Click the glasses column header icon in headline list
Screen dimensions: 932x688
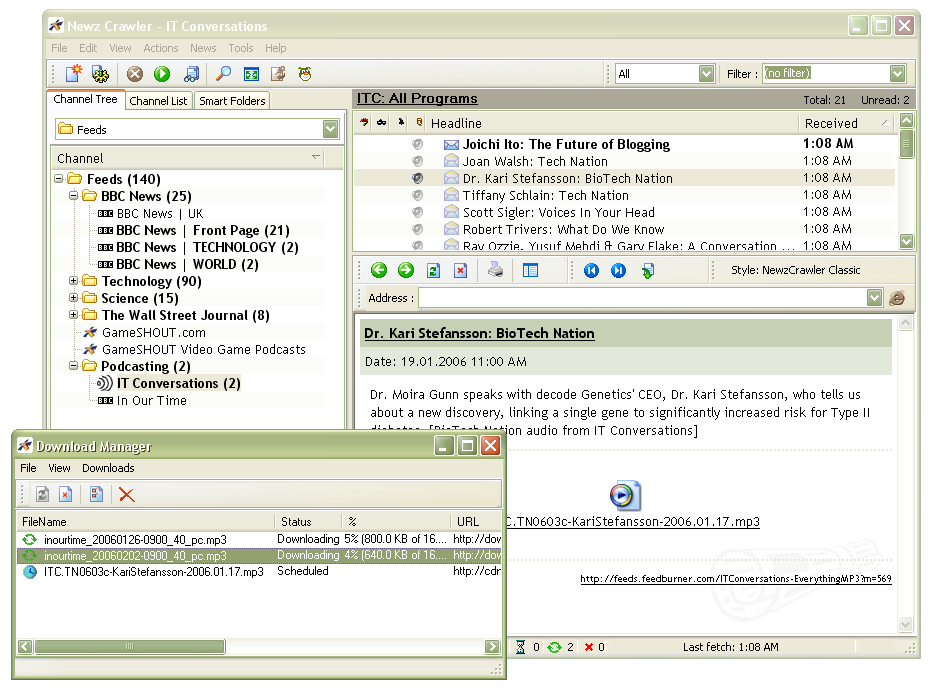point(382,122)
